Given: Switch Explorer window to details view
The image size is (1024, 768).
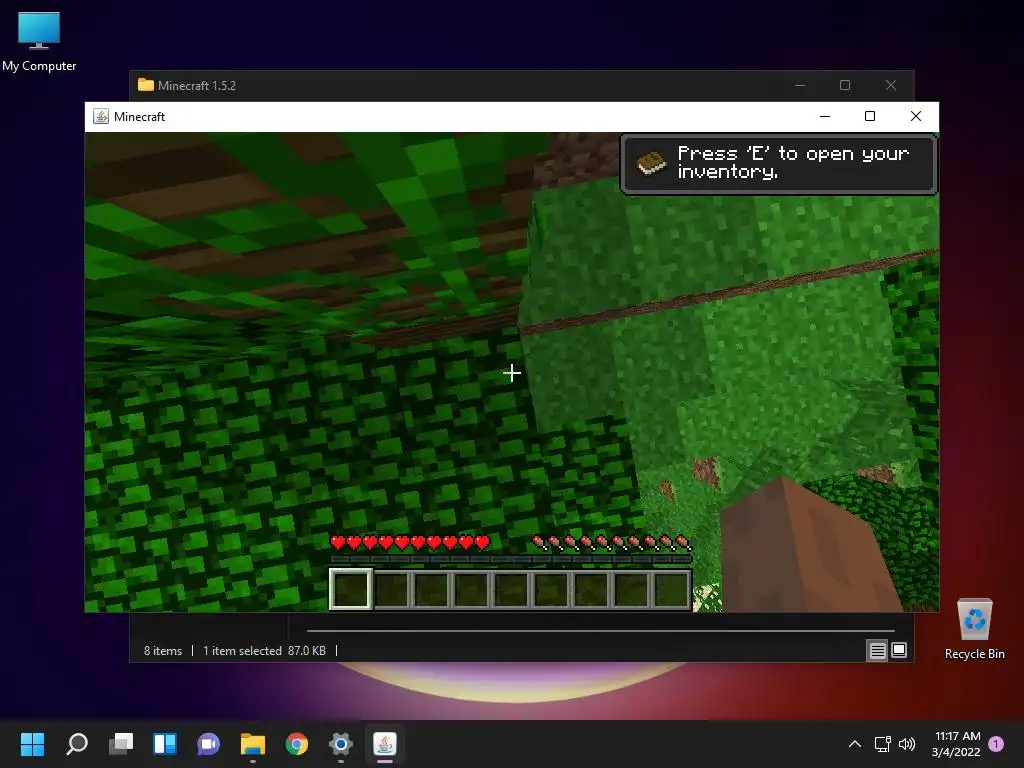Looking at the screenshot, I should tap(877, 650).
